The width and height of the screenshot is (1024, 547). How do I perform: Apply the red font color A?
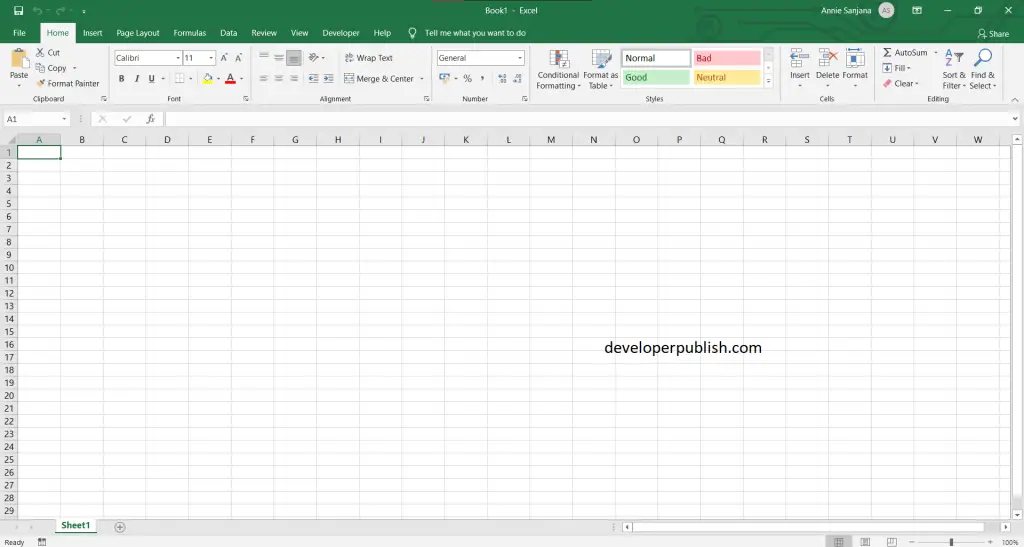[x=230, y=79]
